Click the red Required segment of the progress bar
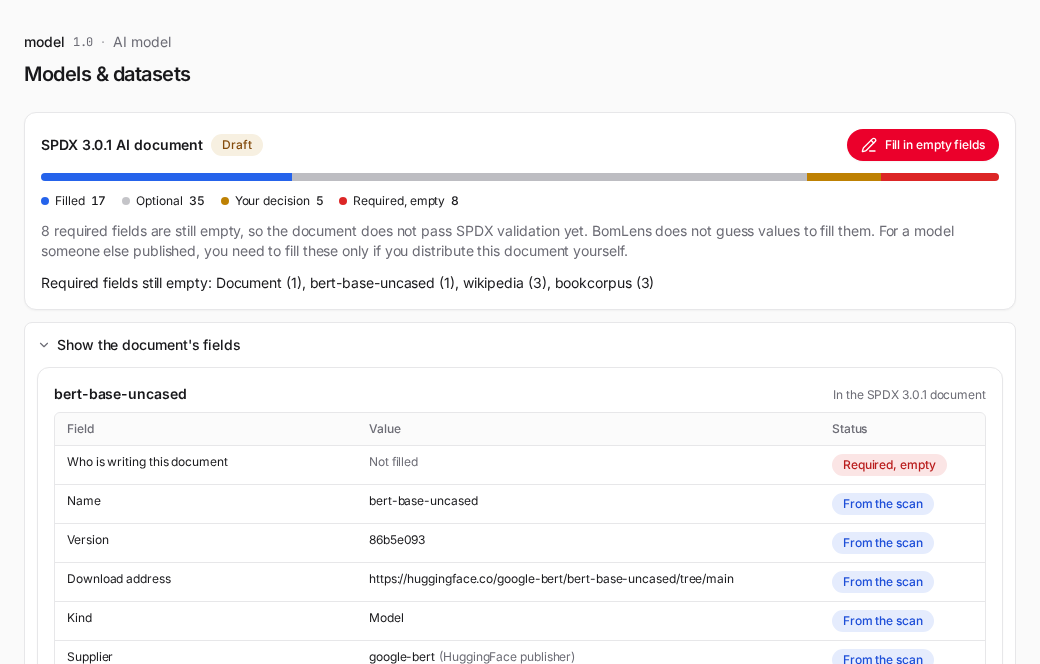The image size is (1040, 664). tap(940, 177)
